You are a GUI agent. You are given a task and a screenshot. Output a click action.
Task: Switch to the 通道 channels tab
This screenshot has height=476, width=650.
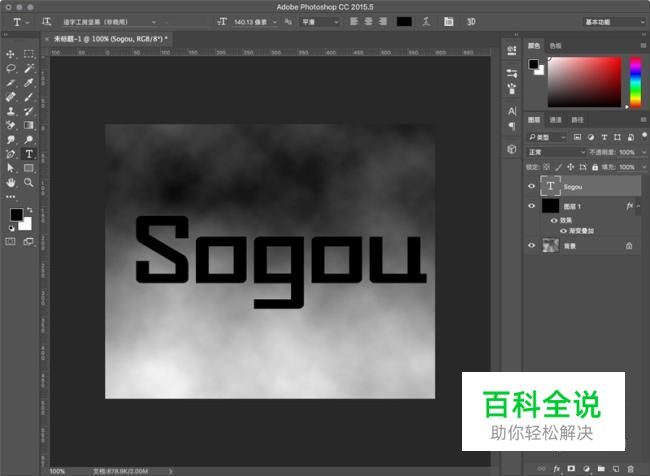(555, 120)
